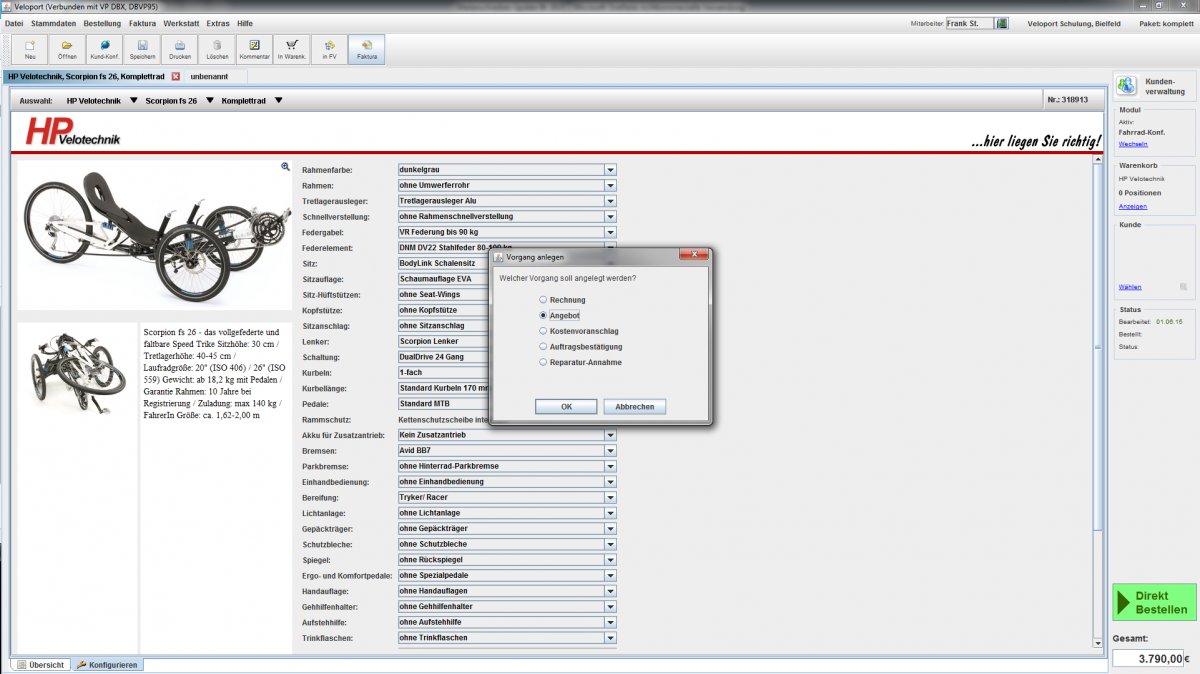Choose the Reparatur-Annahme radio option
Screen dimensions: 1200x674
tap(543, 362)
